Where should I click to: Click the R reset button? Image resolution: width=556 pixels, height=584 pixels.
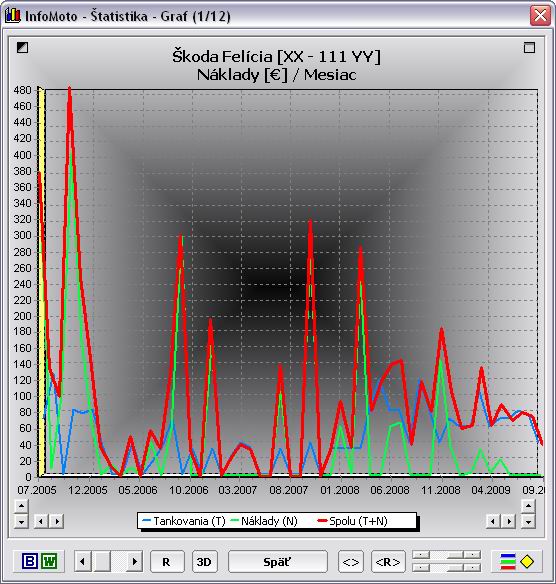tap(167, 562)
